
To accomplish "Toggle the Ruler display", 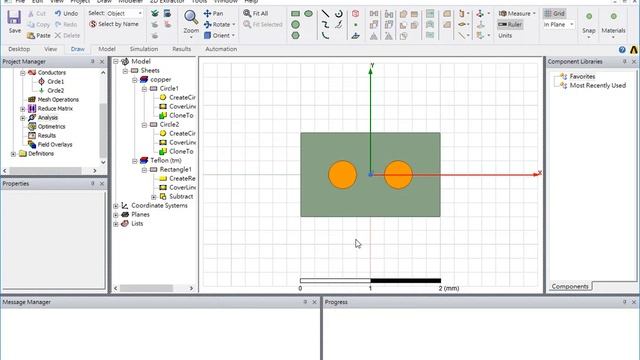I will click(510, 24).
